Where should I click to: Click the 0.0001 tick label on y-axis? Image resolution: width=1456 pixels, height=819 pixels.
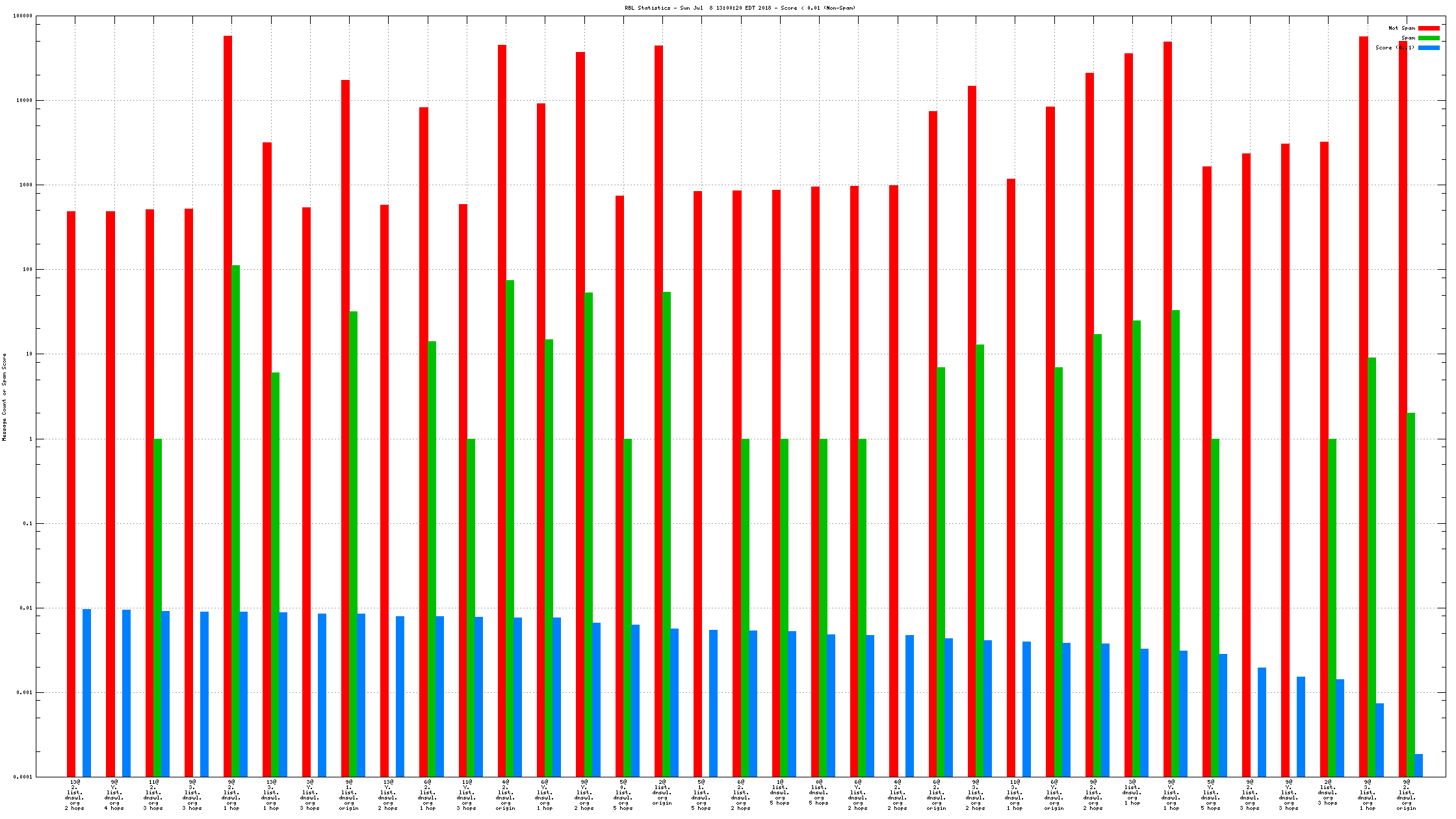[23, 777]
